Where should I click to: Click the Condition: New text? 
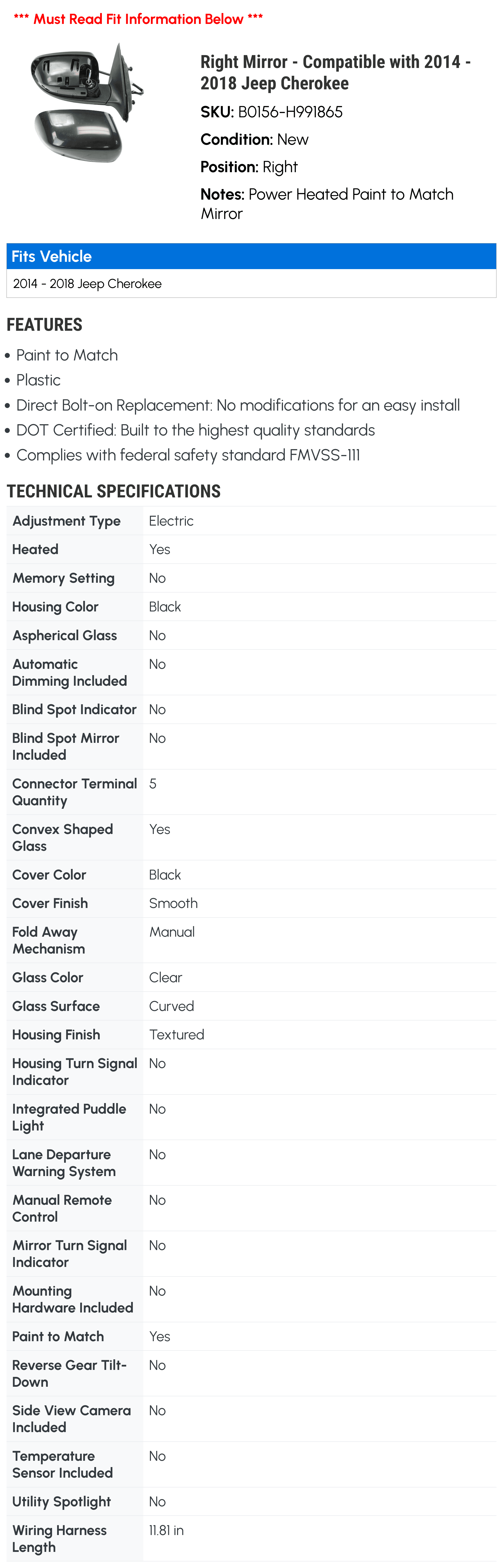pos(254,139)
